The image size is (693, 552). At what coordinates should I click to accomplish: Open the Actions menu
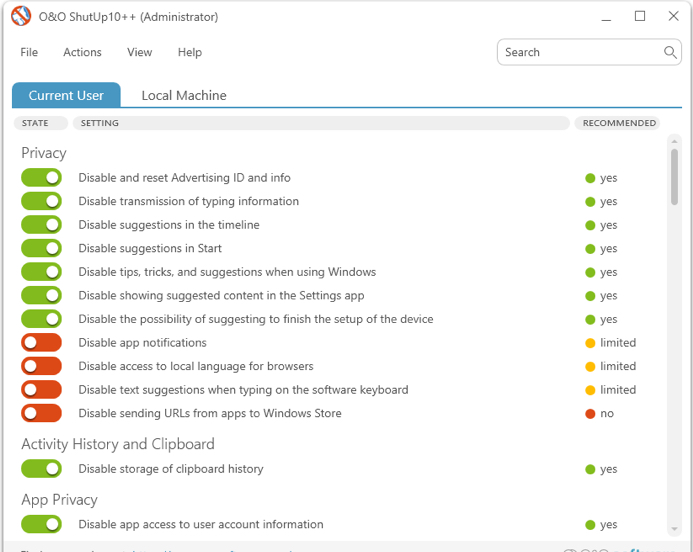pos(82,52)
